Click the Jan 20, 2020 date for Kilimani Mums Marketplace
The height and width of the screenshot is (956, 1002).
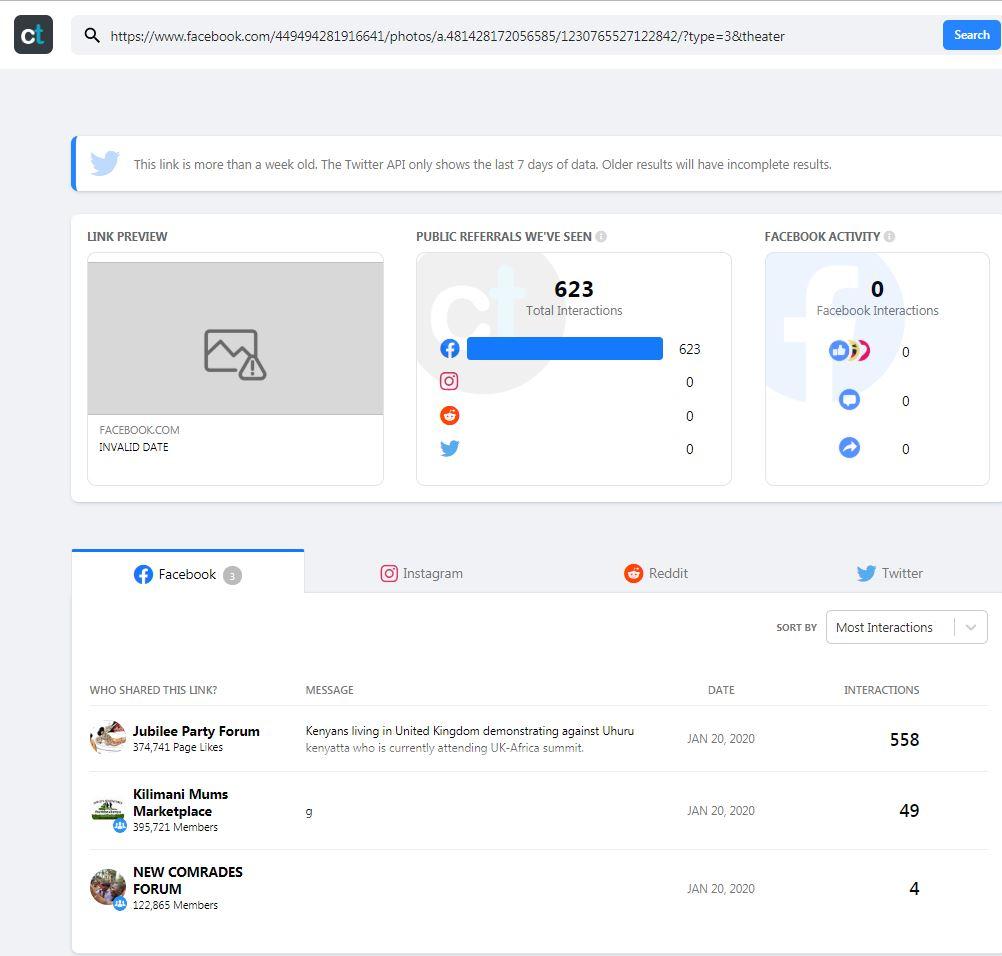pos(721,810)
